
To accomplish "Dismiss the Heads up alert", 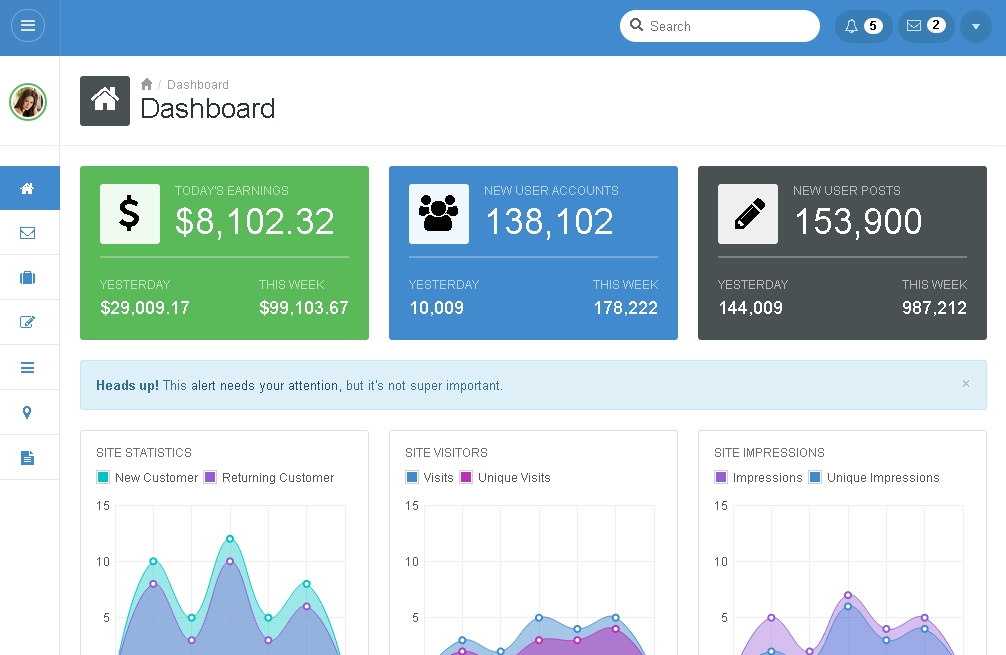I will [x=965, y=383].
